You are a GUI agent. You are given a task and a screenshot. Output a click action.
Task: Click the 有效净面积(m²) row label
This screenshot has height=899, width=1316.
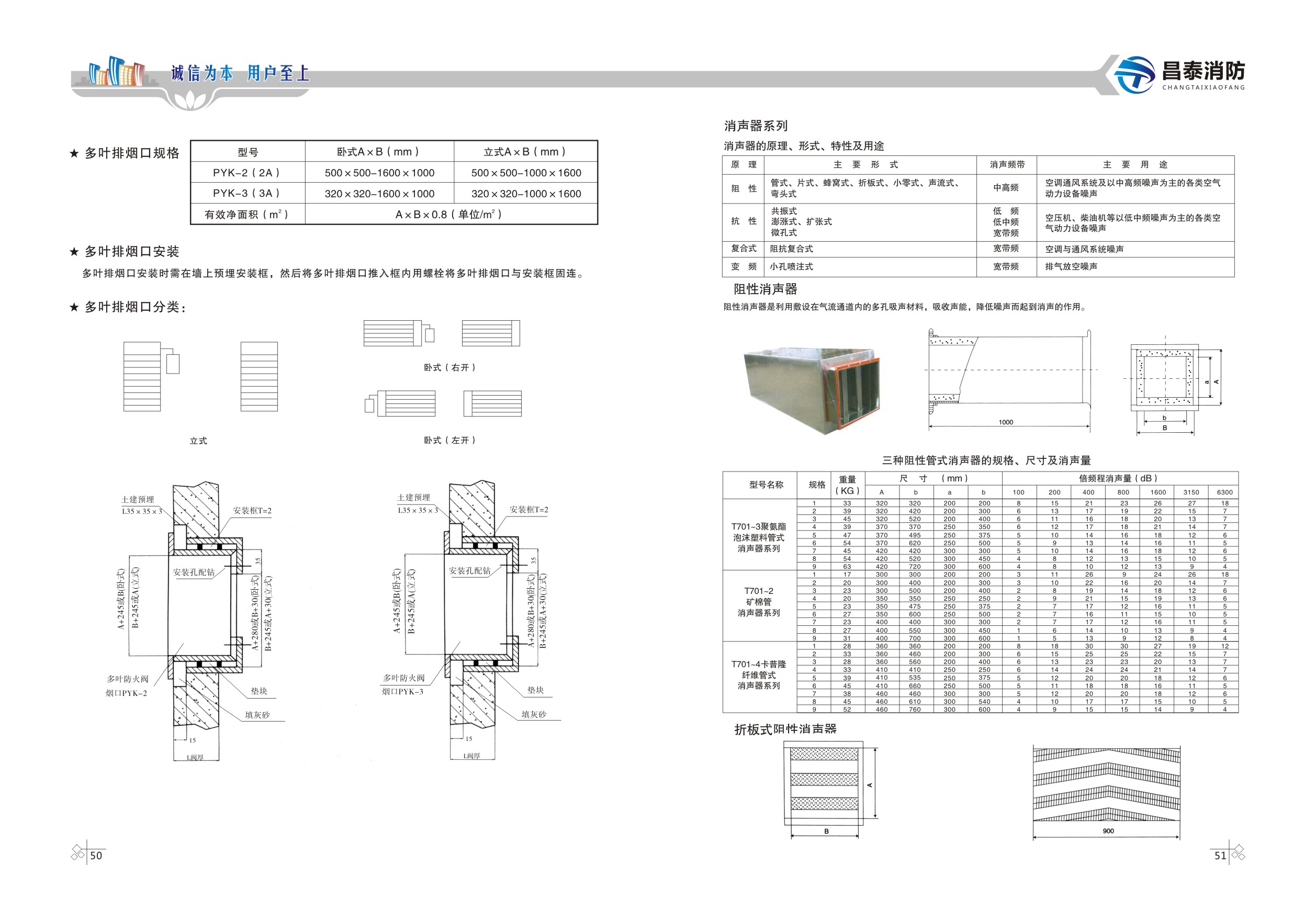point(248,214)
